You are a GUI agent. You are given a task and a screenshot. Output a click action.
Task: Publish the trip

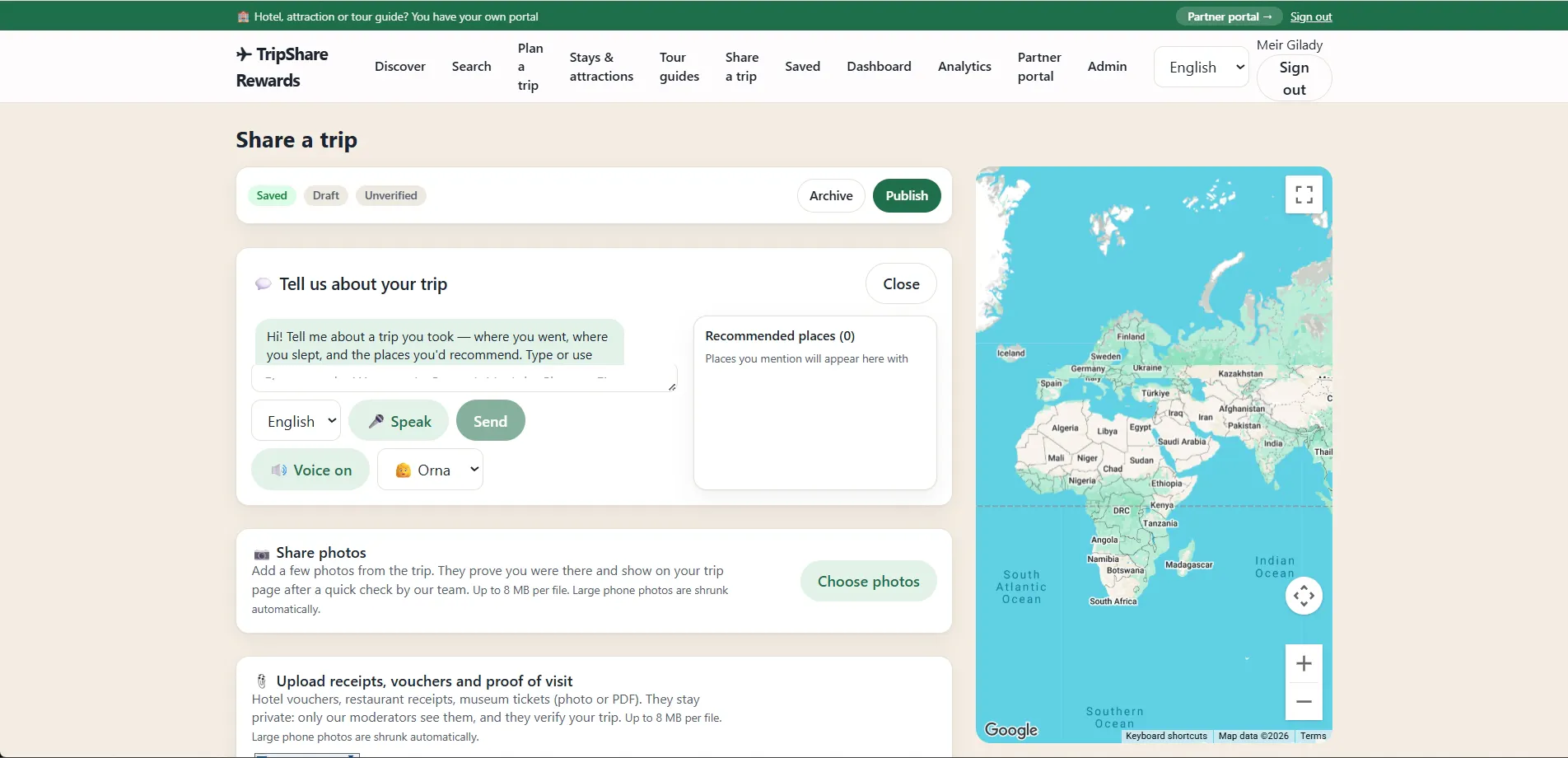click(x=907, y=195)
